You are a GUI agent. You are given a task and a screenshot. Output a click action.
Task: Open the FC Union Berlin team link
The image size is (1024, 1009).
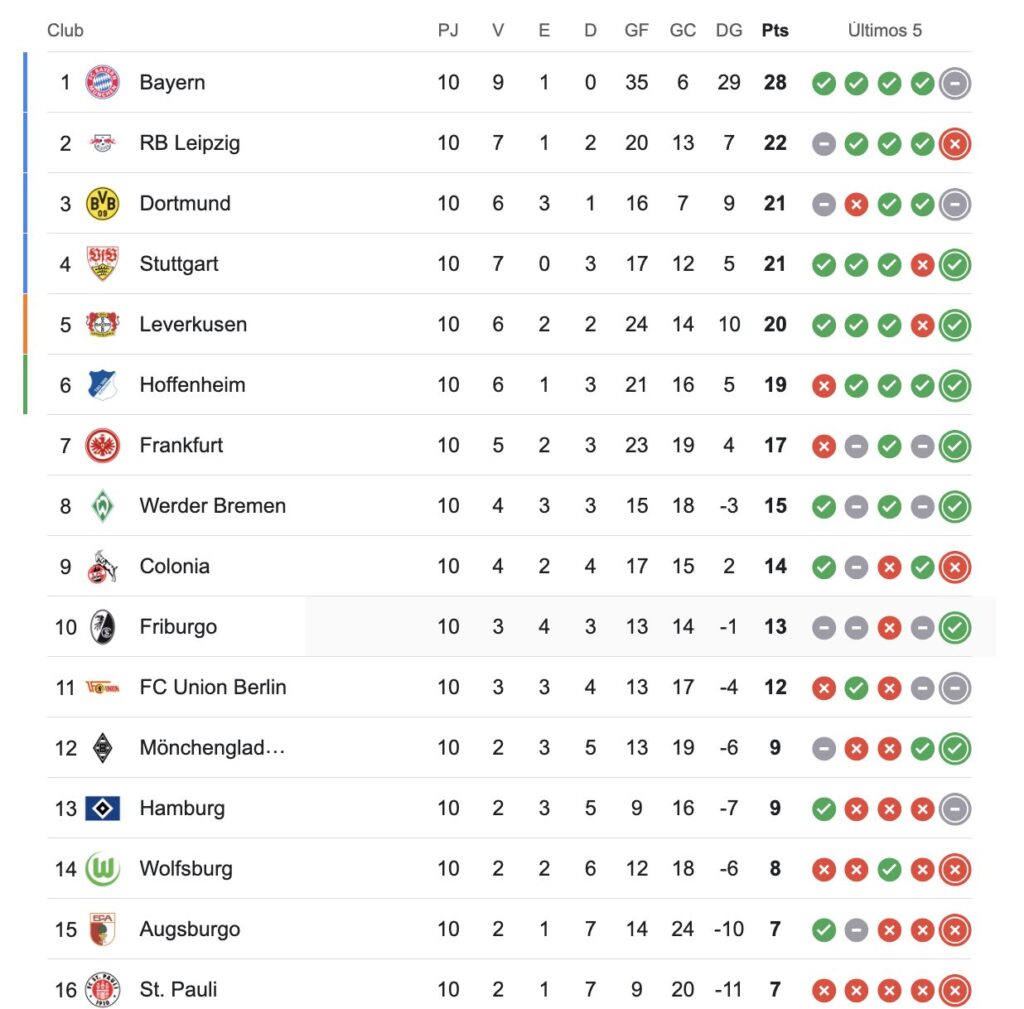pos(212,687)
